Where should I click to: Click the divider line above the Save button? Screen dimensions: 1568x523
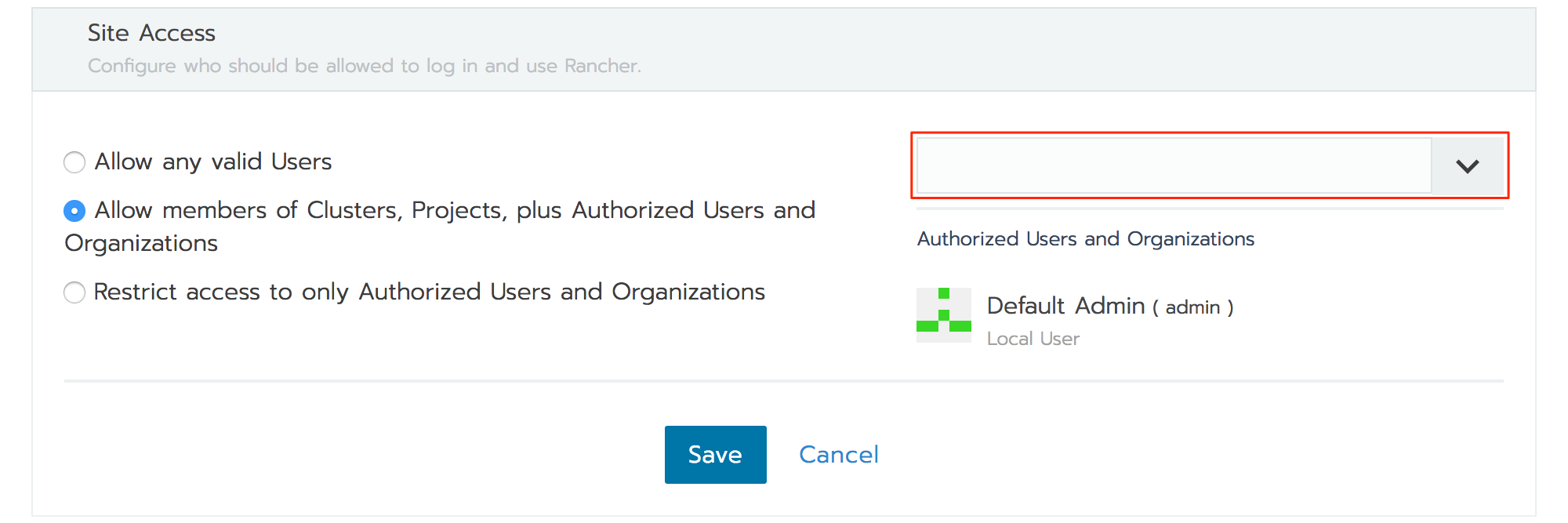point(784,381)
